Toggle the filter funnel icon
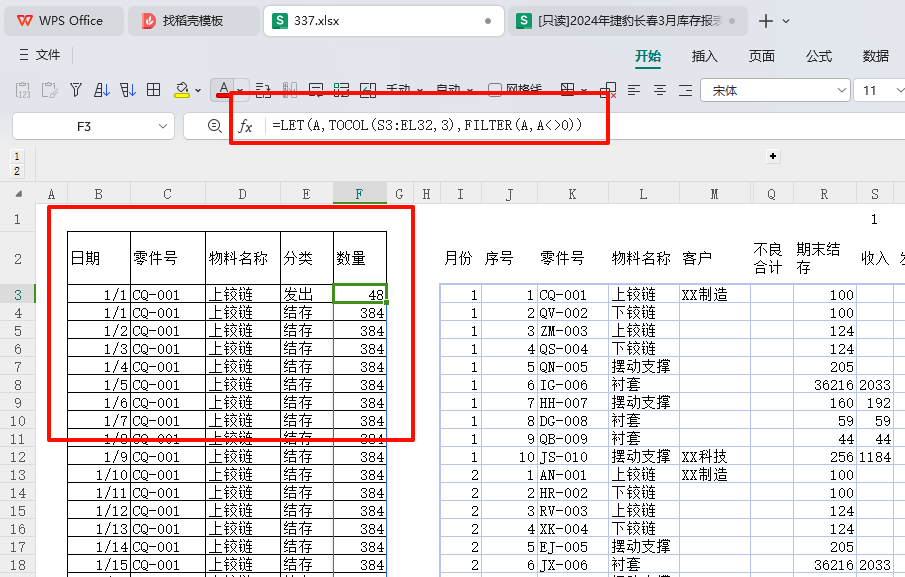The width and height of the screenshot is (905, 577). (76, 89)
